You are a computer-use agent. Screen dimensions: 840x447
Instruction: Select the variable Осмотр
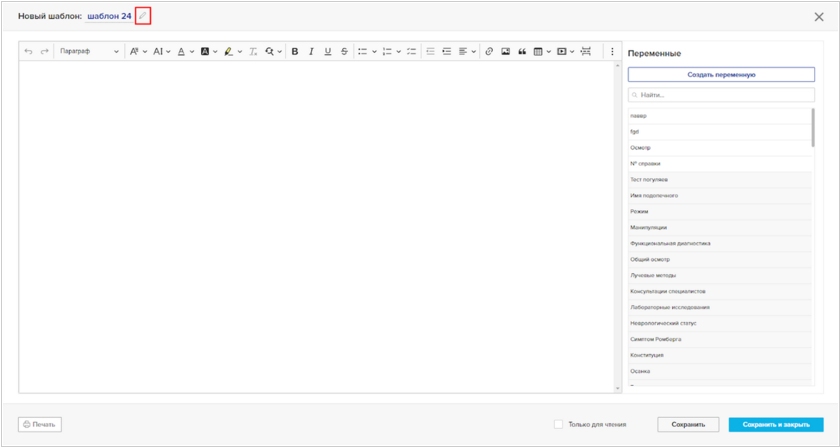tap(720, 148)
